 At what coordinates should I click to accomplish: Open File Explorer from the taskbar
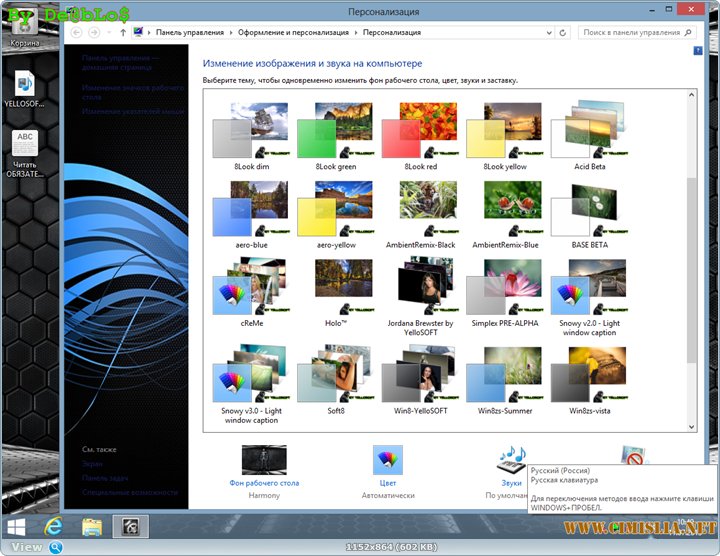coord(92,525)
